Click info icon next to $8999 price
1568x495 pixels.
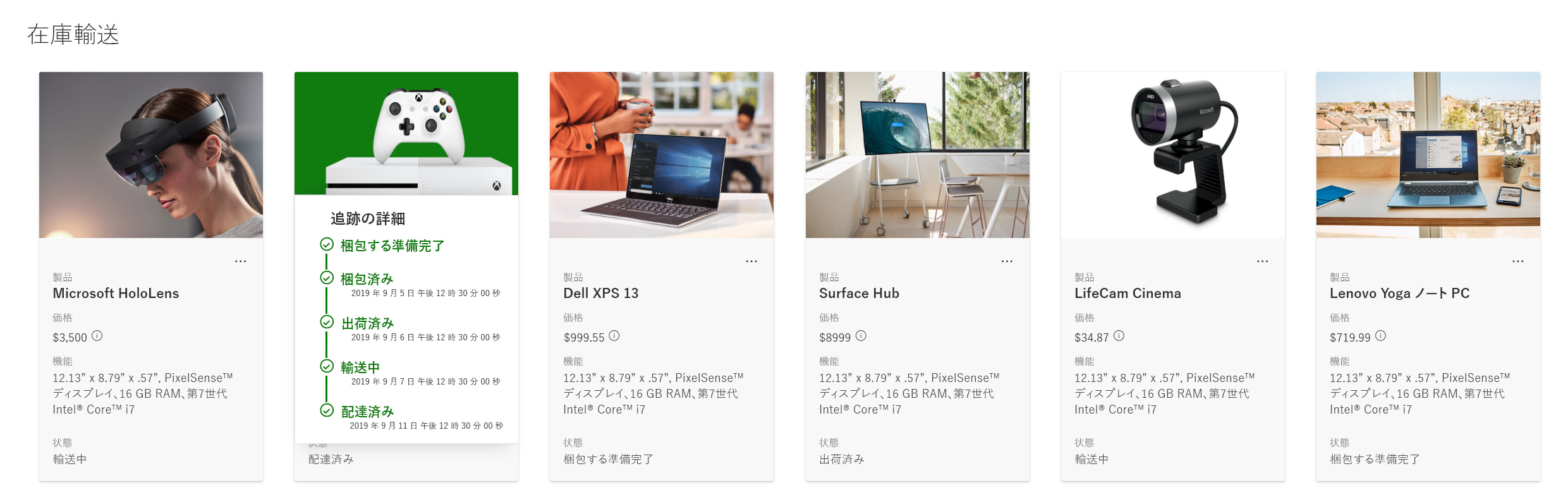pos(861,336)
